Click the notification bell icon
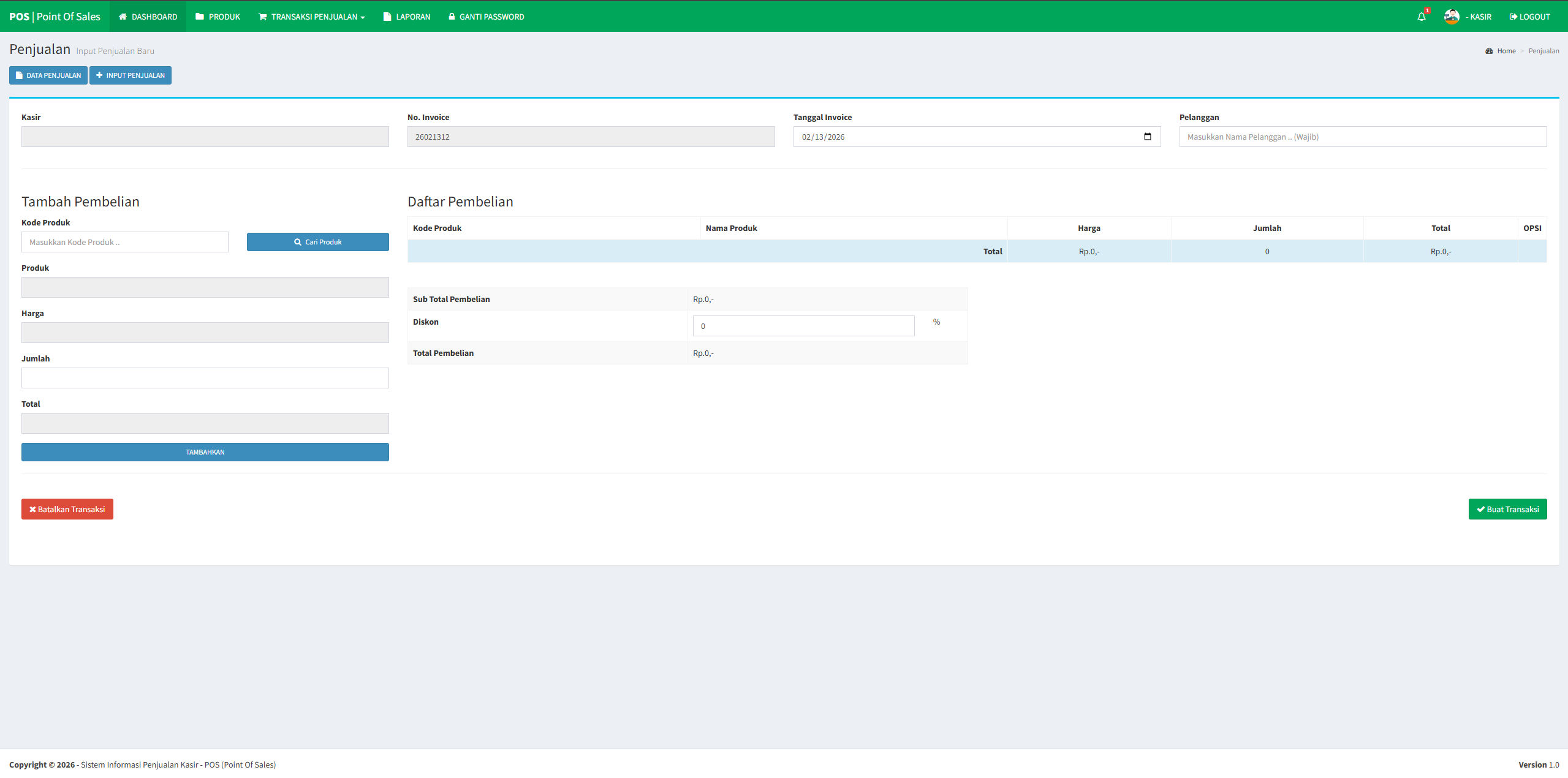 click(x=1422, y=17)
